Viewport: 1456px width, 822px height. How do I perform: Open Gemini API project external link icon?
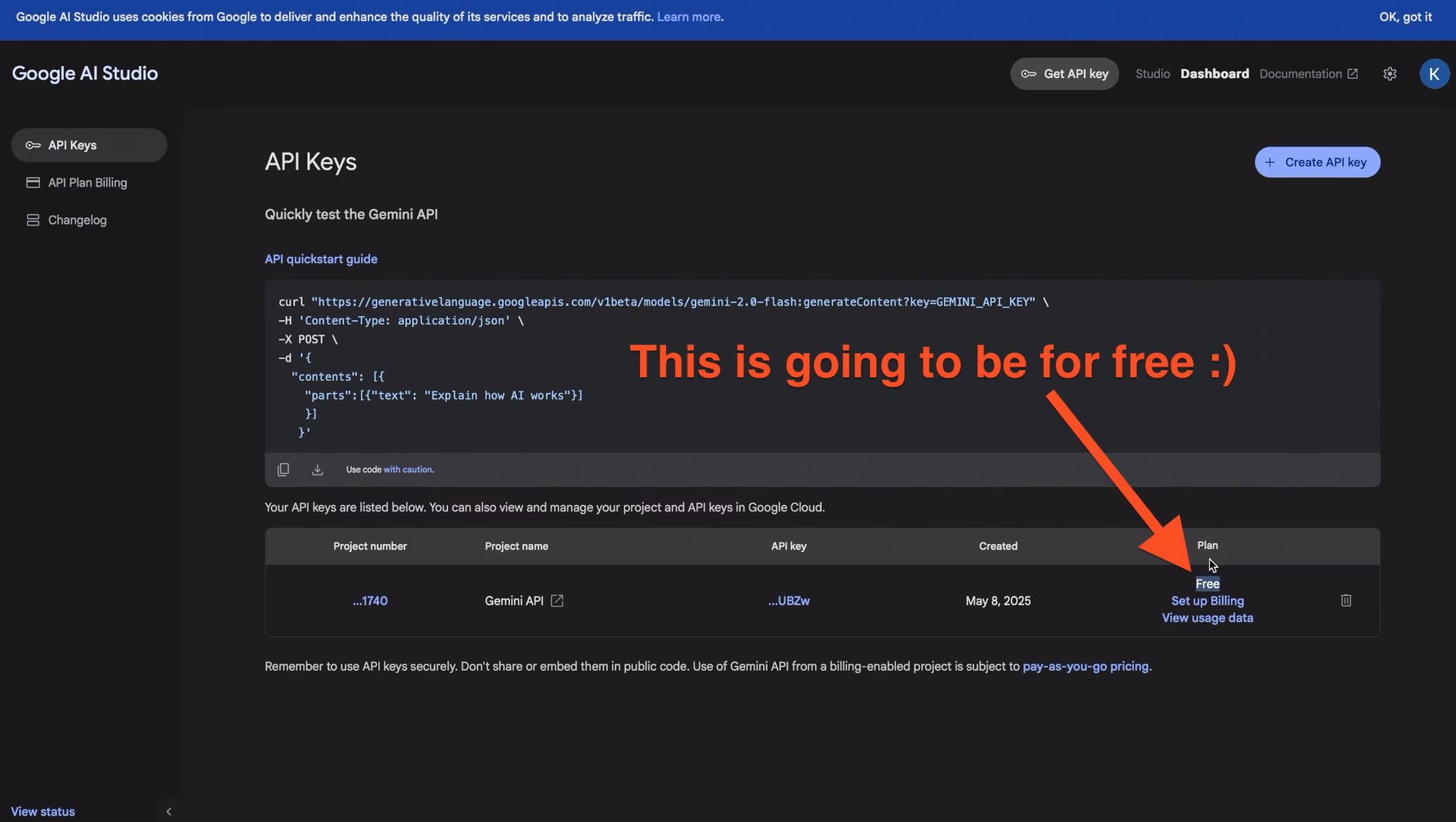pyautogui.click(x=556, y=600)
